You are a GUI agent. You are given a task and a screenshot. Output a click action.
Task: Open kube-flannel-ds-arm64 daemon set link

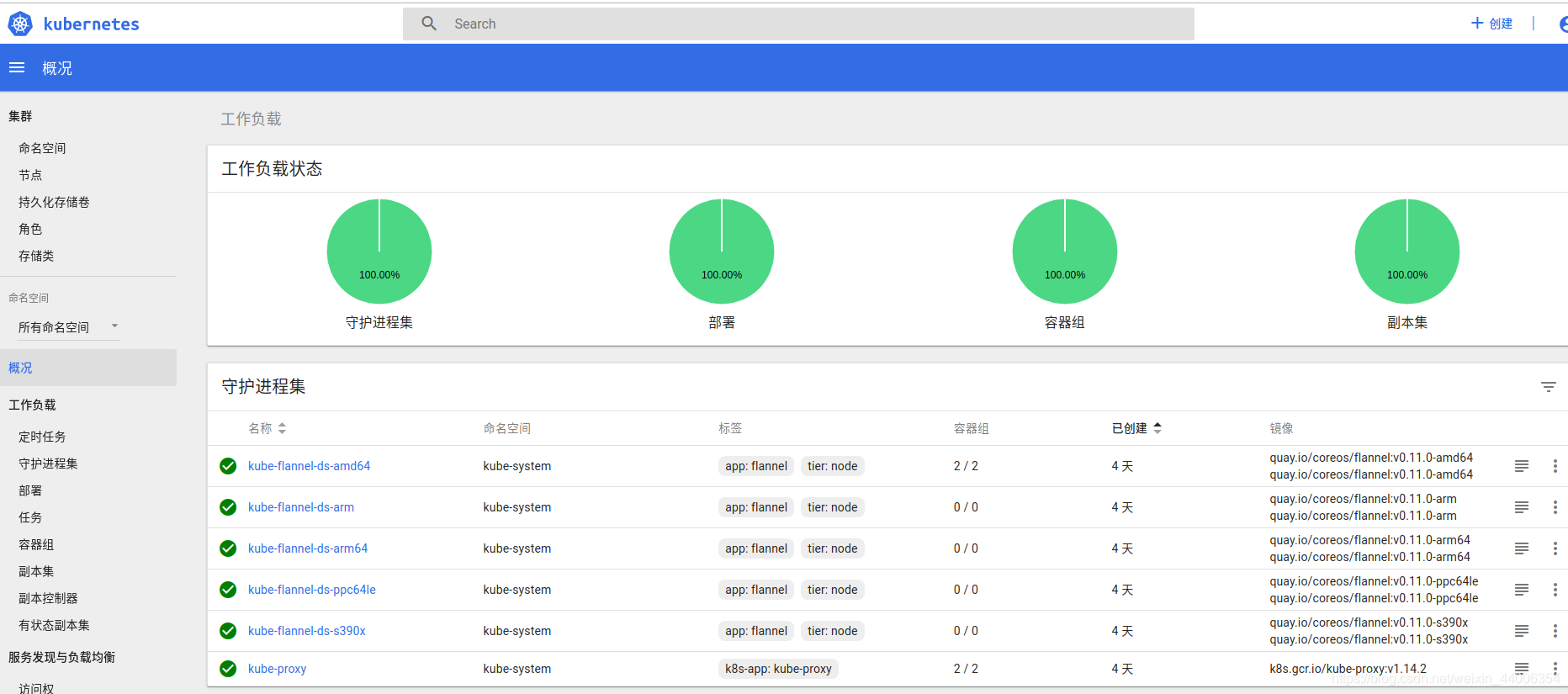point(308,548)
